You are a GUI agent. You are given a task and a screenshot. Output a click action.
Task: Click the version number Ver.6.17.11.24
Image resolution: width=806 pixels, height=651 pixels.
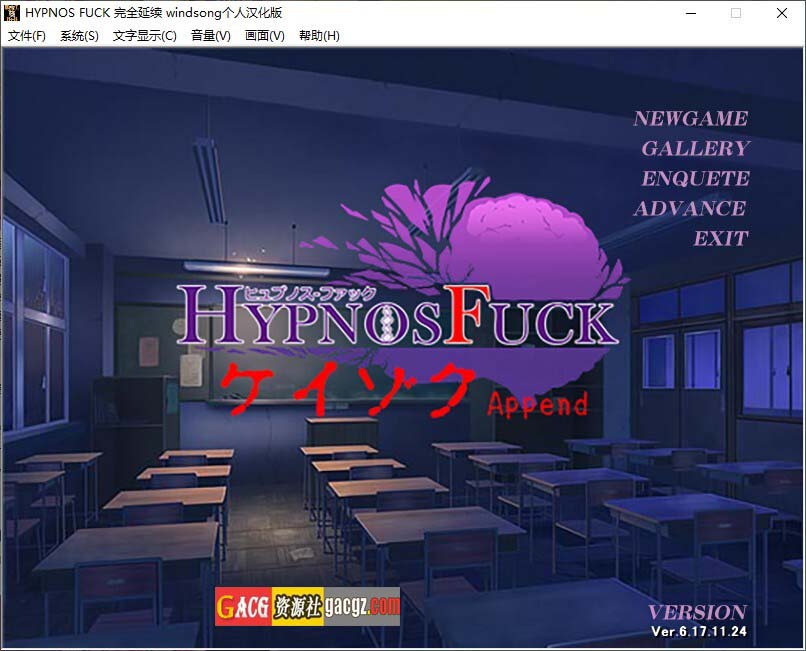pyautogui.click(x=699, y=631)
